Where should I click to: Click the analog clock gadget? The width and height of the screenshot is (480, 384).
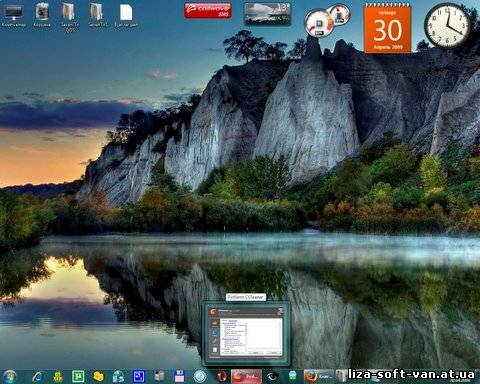click(447, 25)
